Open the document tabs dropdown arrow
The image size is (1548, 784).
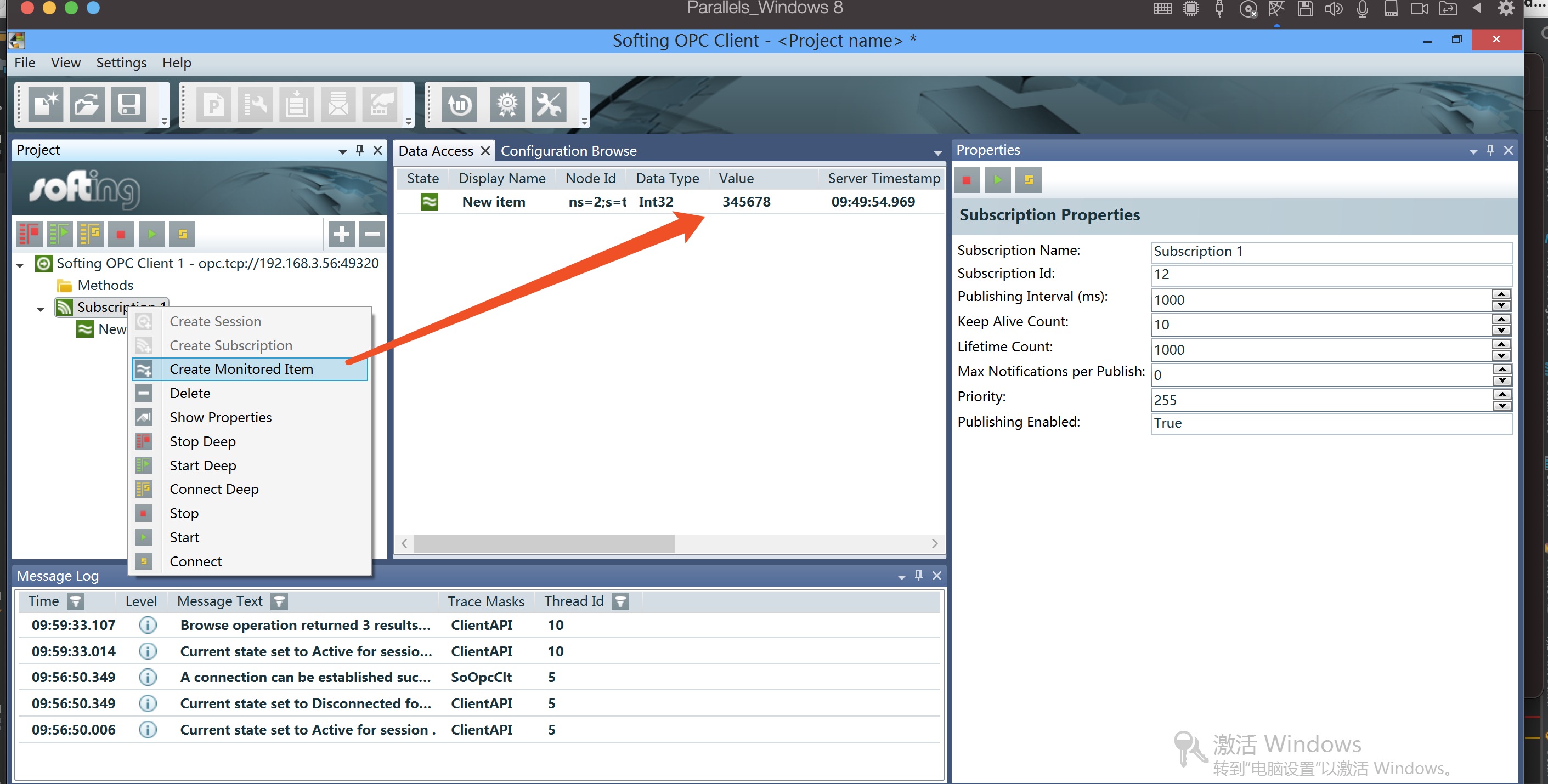pos(937,153)
